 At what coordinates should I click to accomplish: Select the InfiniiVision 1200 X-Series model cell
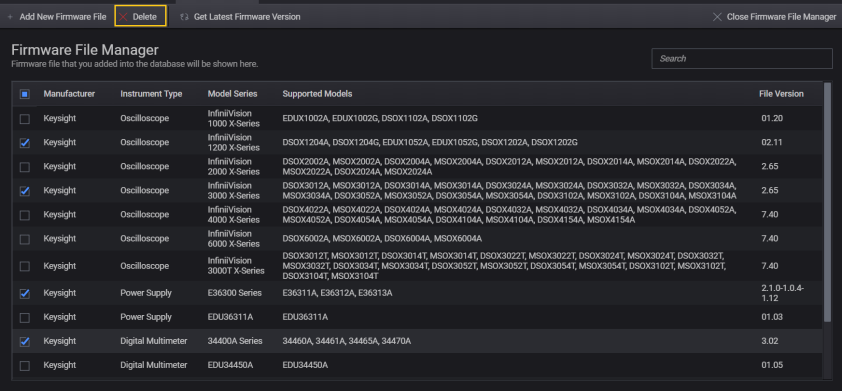(234, 142)
